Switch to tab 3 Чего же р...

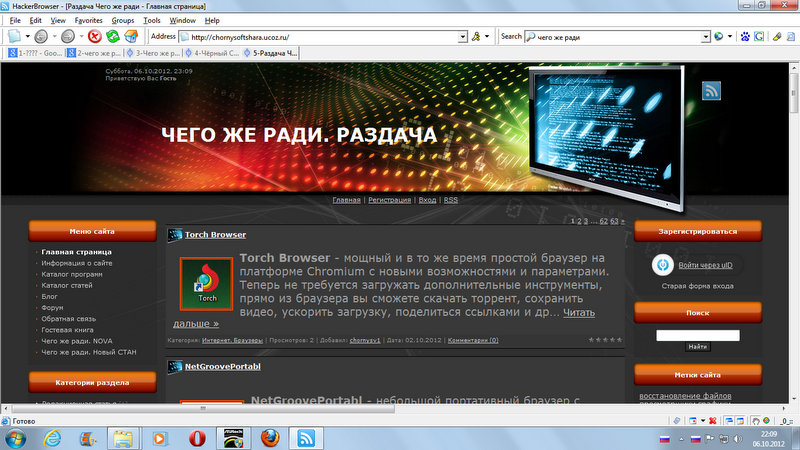[x=153, y=53]
